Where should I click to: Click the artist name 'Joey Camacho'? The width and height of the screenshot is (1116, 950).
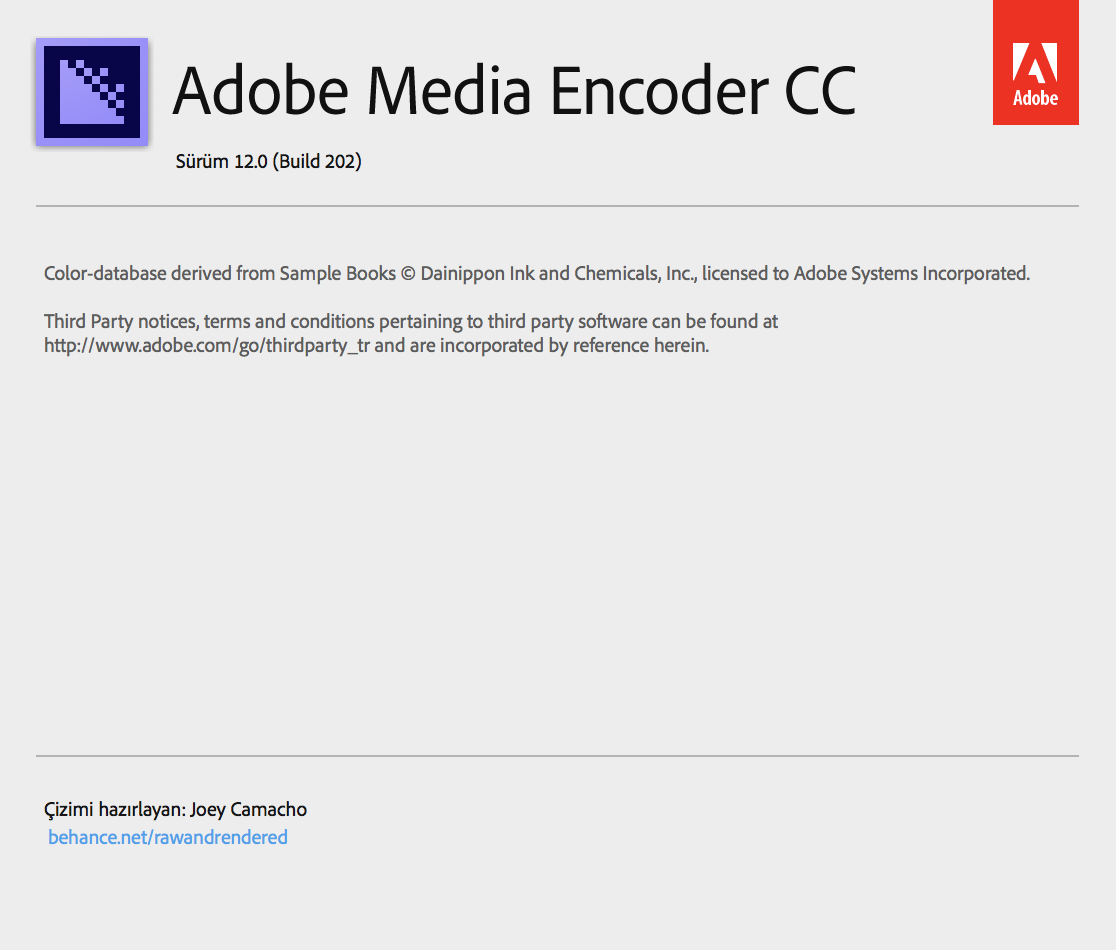click(x=248, y=810)
